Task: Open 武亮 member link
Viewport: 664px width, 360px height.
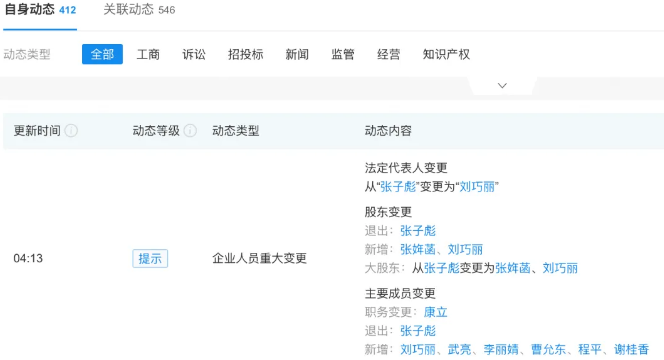Action: click(459, 349)
